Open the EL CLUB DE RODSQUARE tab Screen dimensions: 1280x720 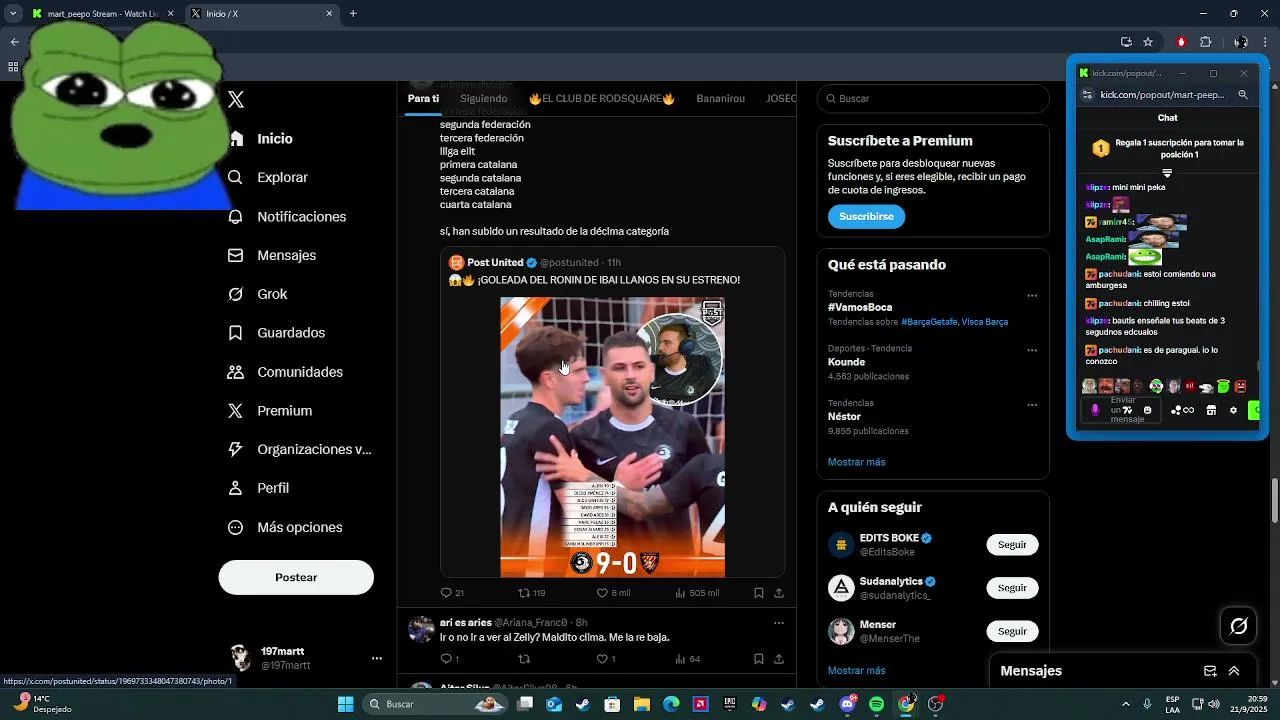click(602, 98)
